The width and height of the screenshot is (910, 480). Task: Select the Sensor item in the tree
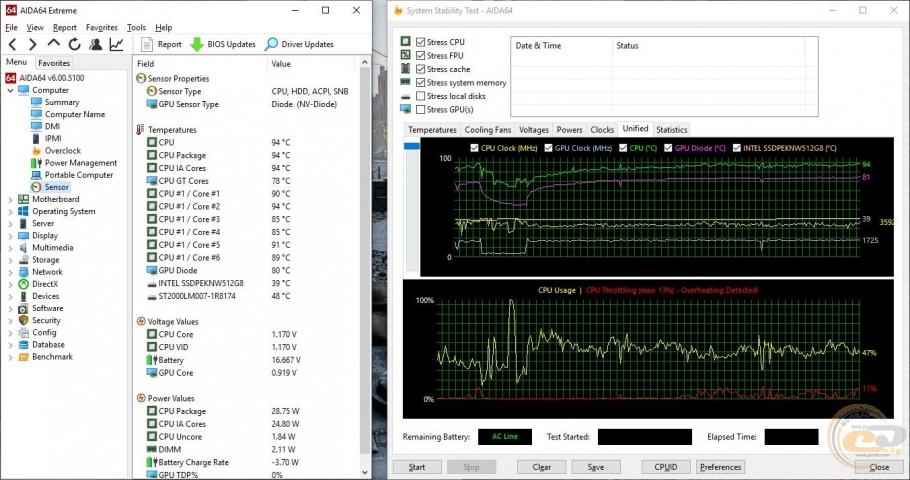coord(50,187)
